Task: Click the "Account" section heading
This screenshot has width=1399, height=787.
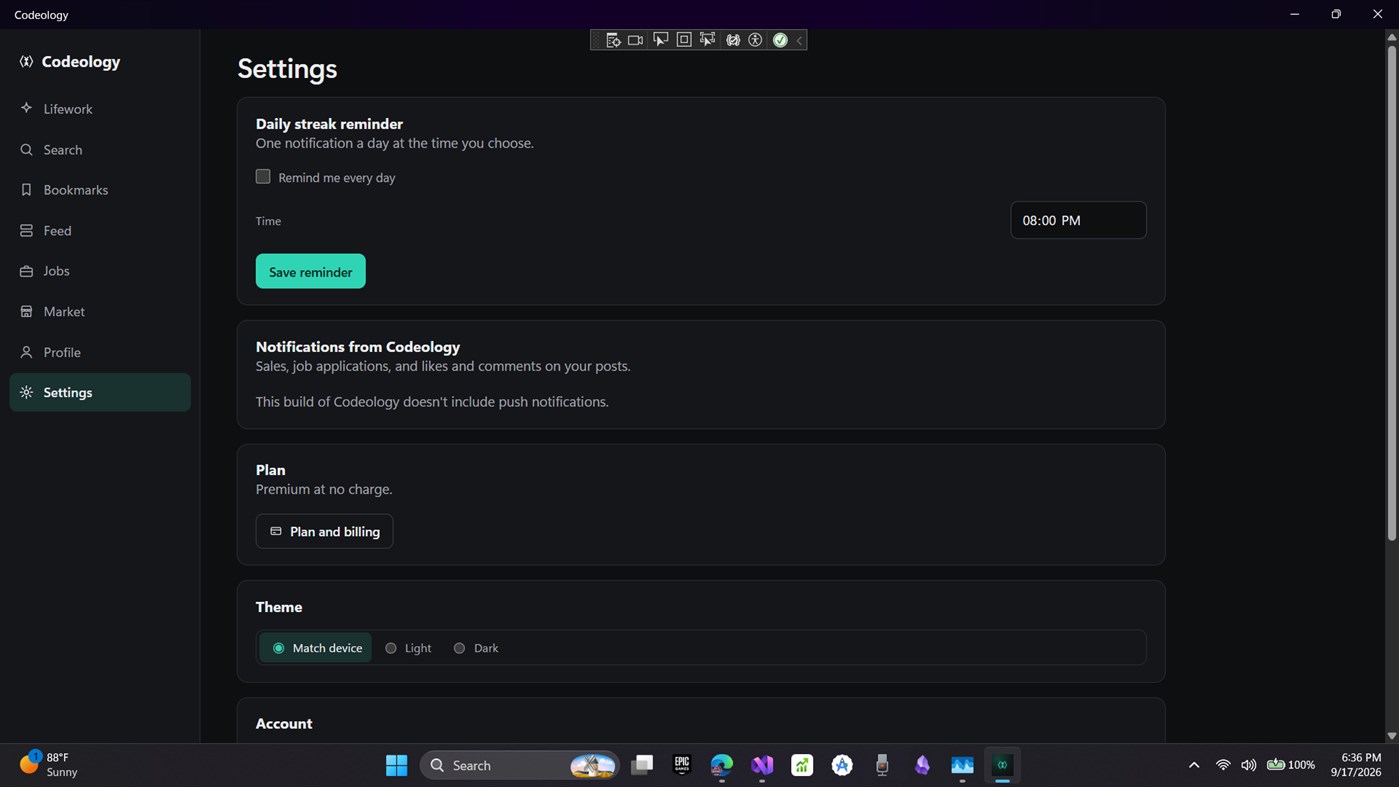Action: (284, 723)
